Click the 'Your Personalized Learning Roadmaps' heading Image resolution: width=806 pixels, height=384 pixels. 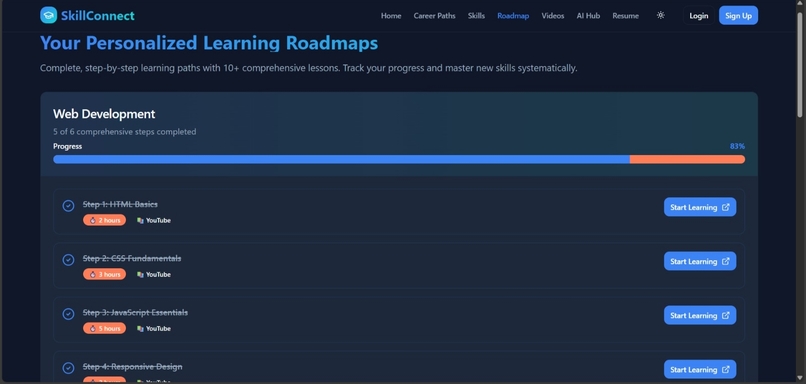[x=209, y=43]
